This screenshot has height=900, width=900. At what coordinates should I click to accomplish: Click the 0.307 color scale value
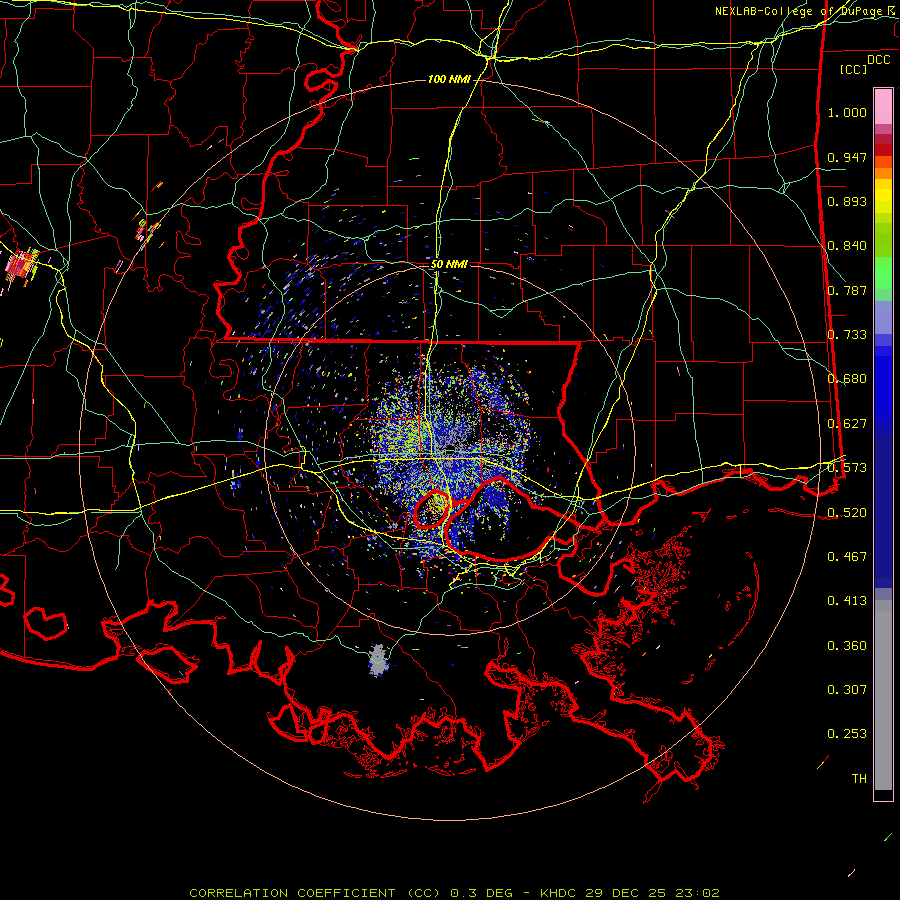[847, 690]
